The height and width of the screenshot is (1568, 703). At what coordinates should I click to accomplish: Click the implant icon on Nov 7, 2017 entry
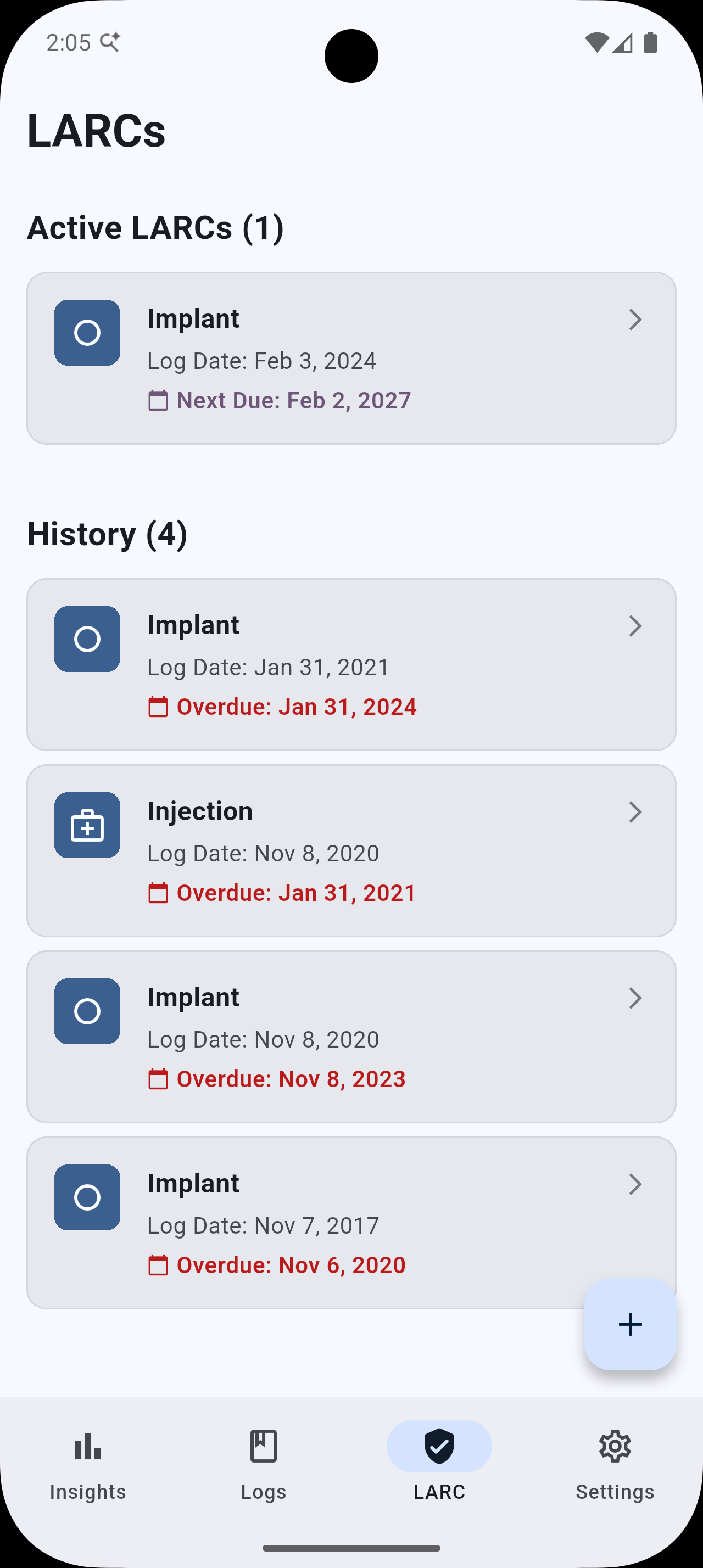87,1197
